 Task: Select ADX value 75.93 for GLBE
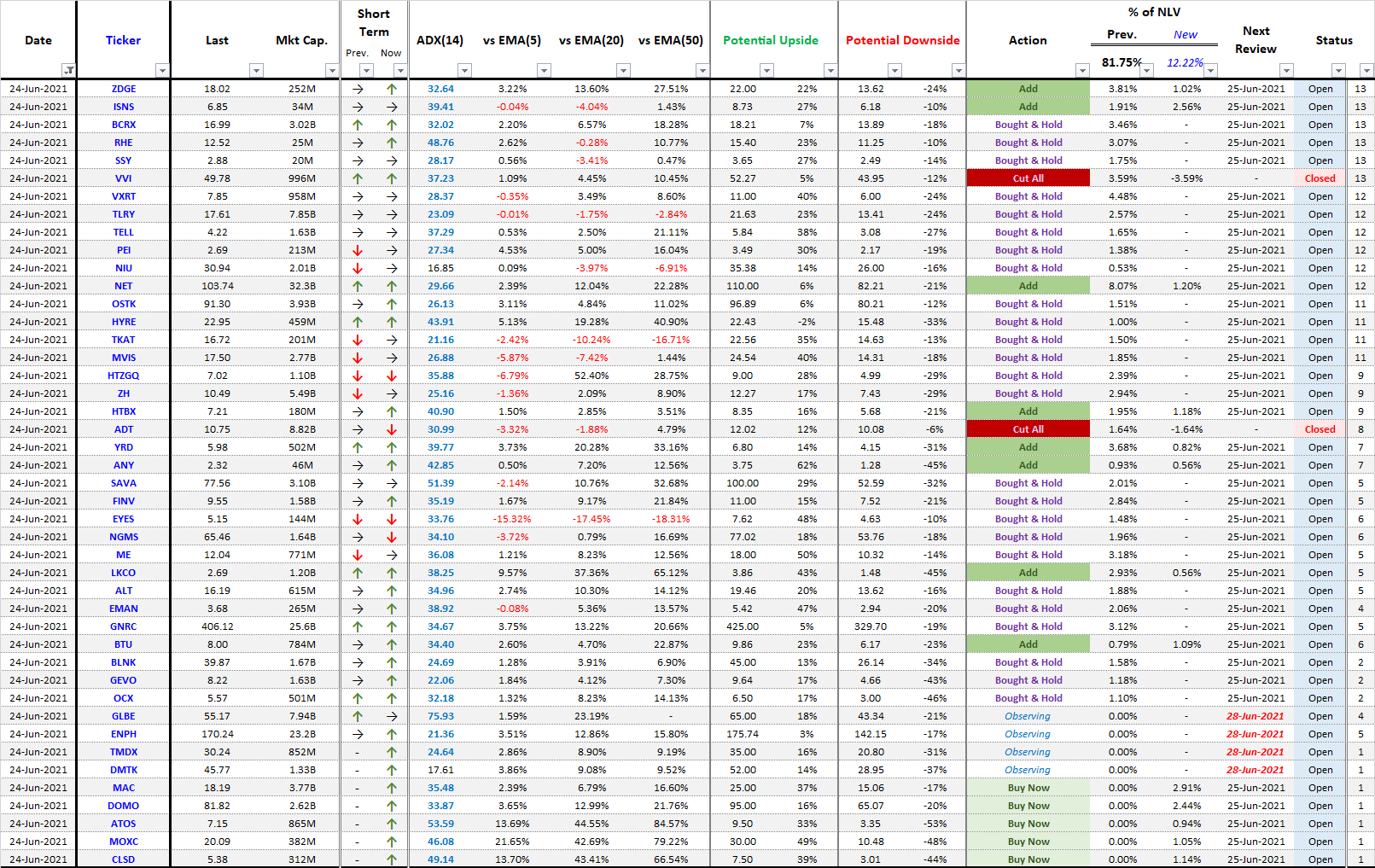coord(441,716)
